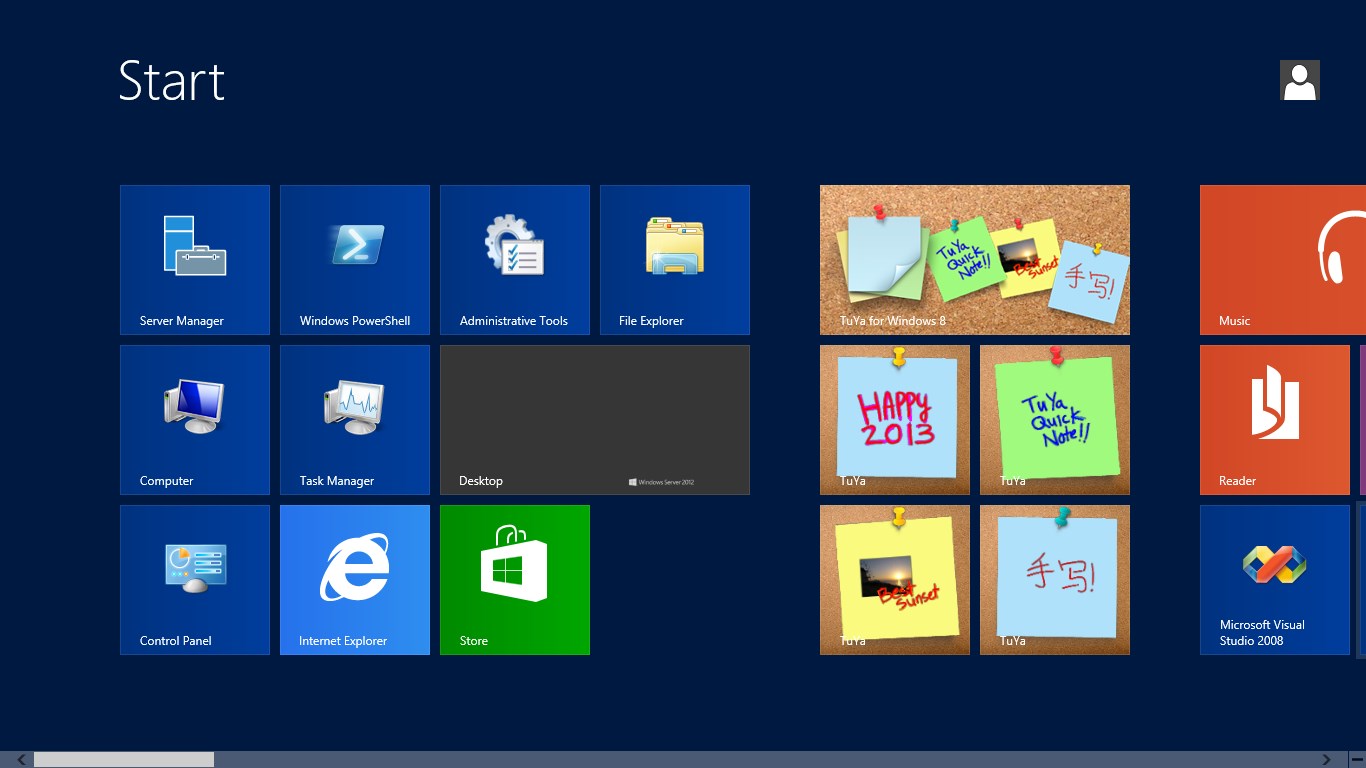The height and width of the screenshot is (768, 1366).
Task: Open the green Store tile
Action: point(515,580)
